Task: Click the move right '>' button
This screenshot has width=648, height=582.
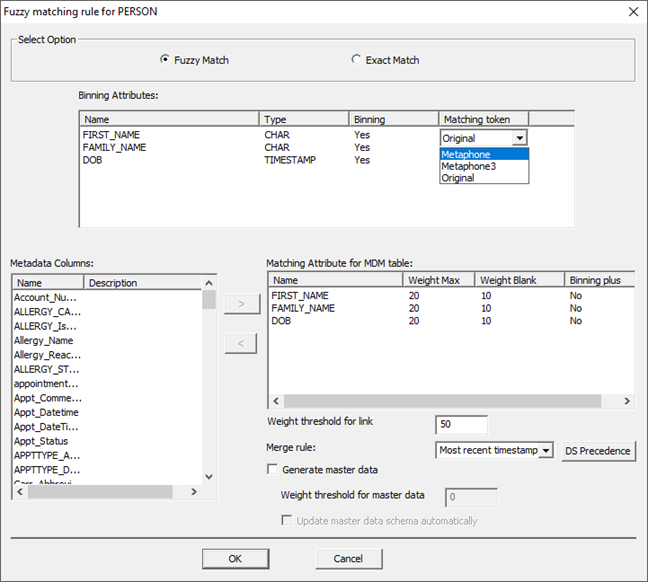Action: pos(242,304)
